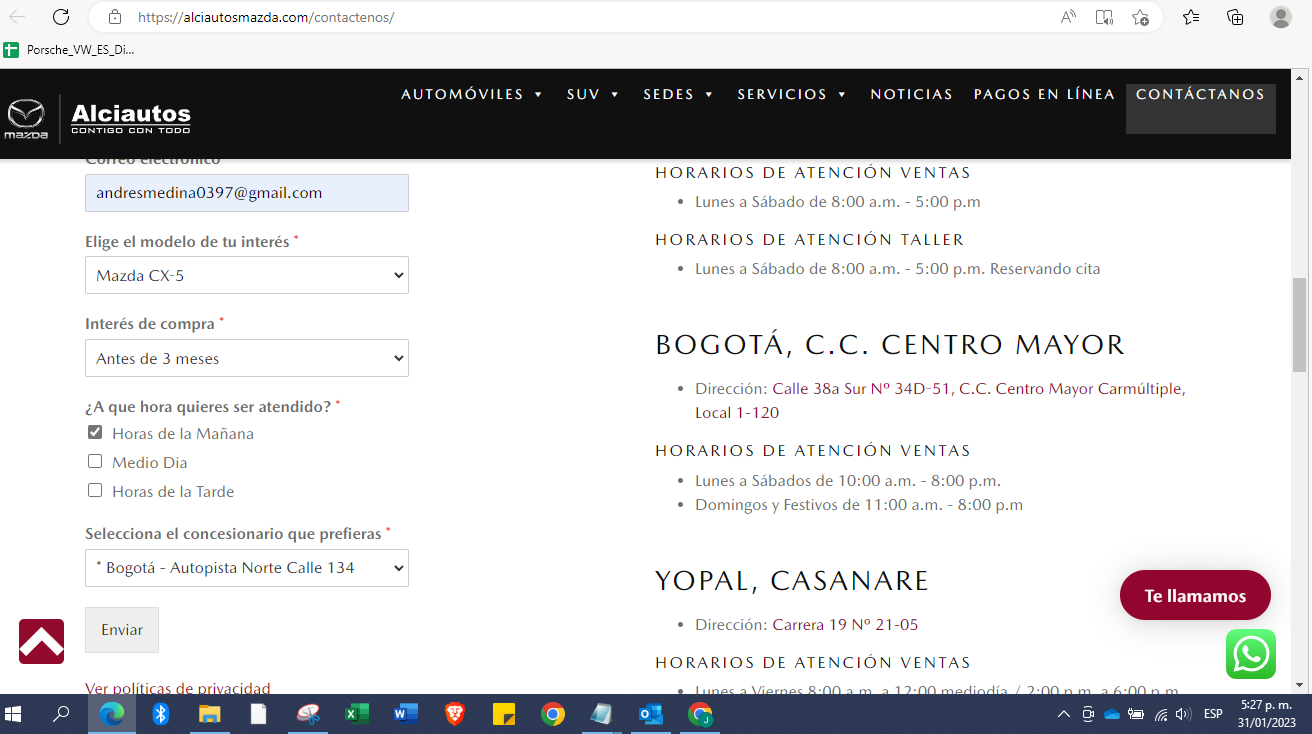Check Horas de la Tarde checkbox
This screenshot has width=1312, height=734.
(x=95, y=491)
